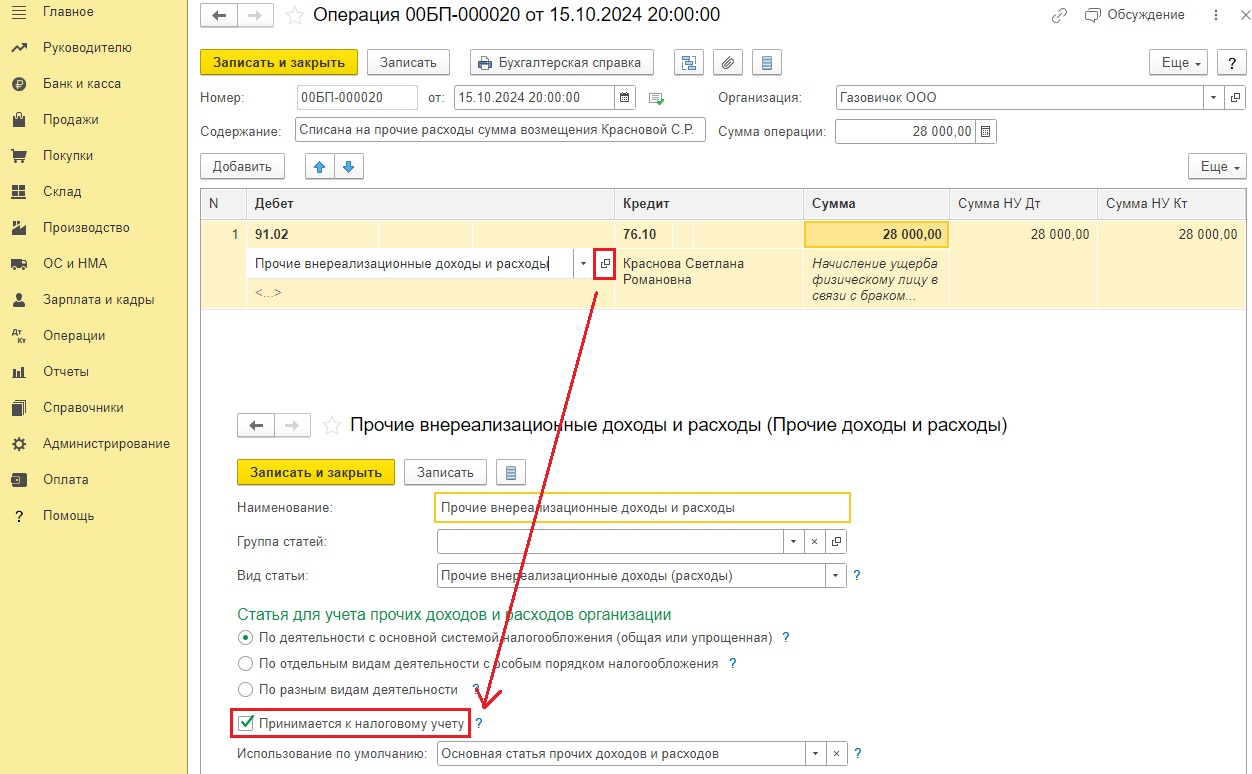Image resolution: width=1252 pixels, height=774 pixels.
Task: Expand the debit subconto dropdown arrow
Action: [x=583, y=264]
